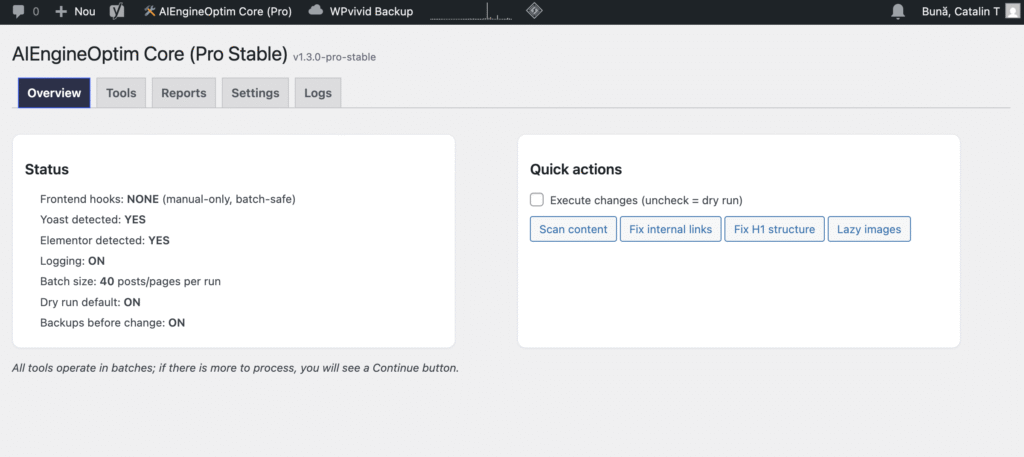Open the diamond-shaped icon in admin bar
1024x457 pixels.
point(535,12)
